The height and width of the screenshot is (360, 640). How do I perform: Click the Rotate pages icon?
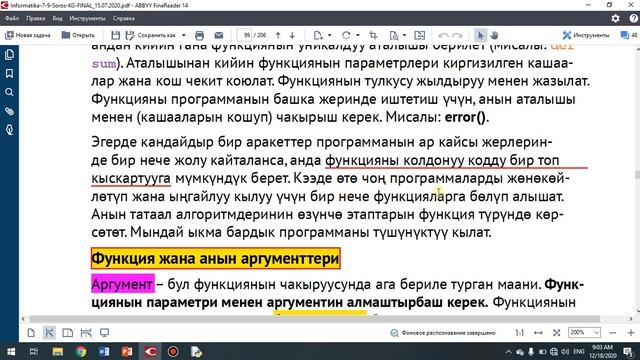[x=346, y=35]
